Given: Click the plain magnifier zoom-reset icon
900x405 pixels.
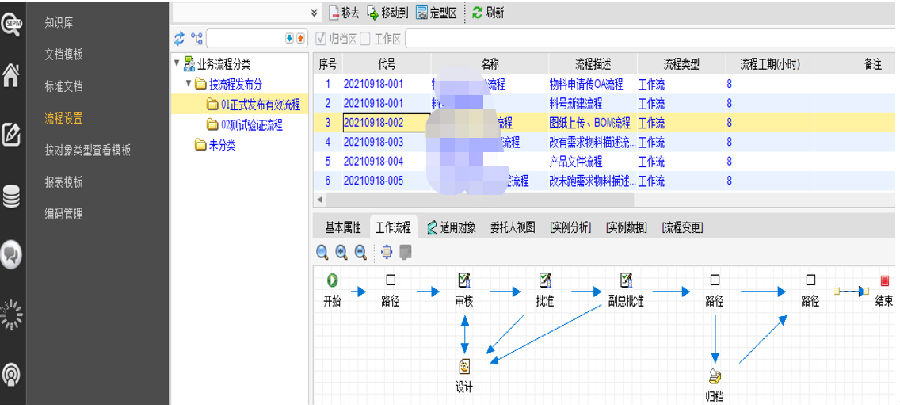Looking at the screenshot, I should (x=323, y=251).
